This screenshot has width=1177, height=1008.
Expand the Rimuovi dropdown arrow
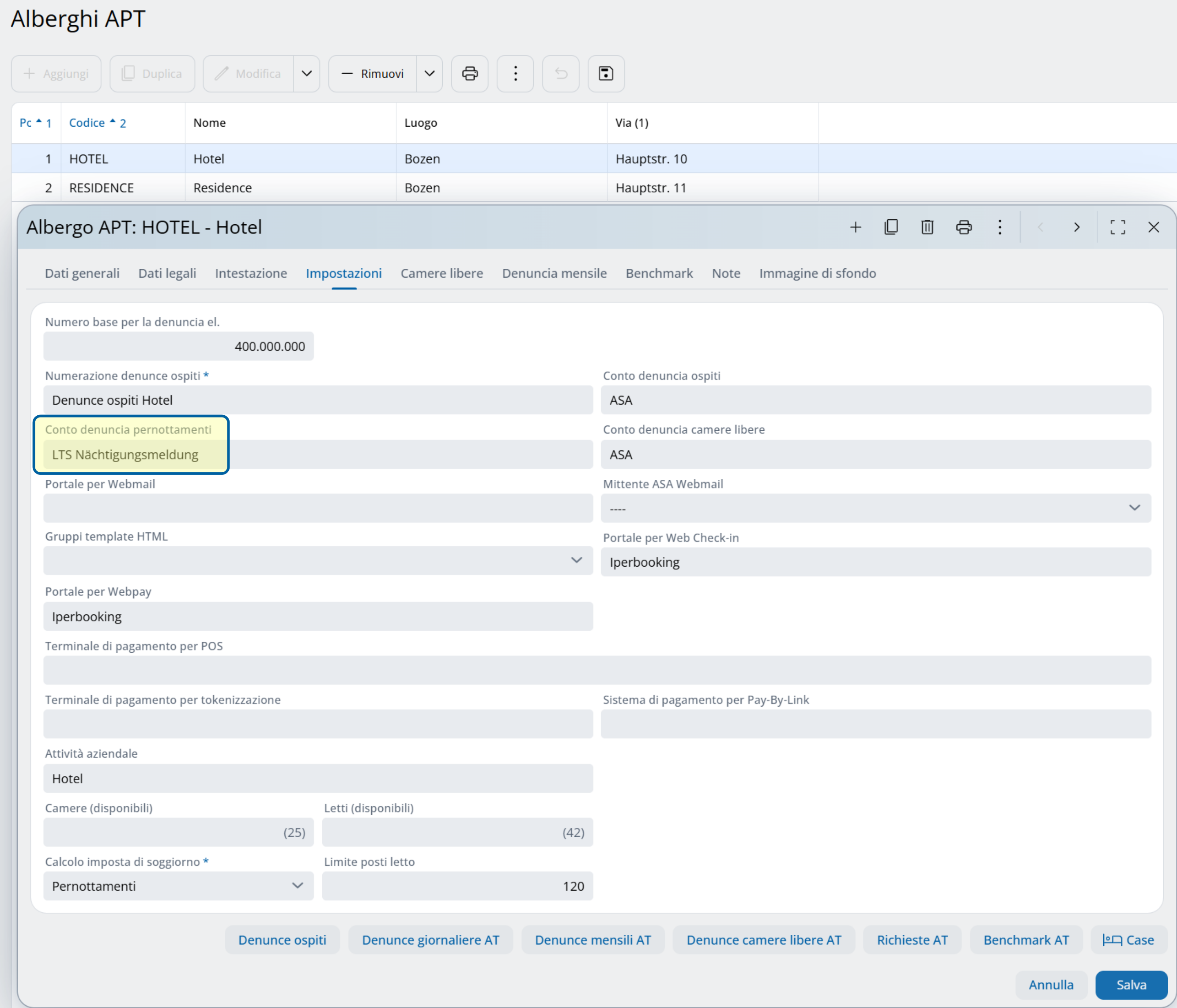pos(430,74)
